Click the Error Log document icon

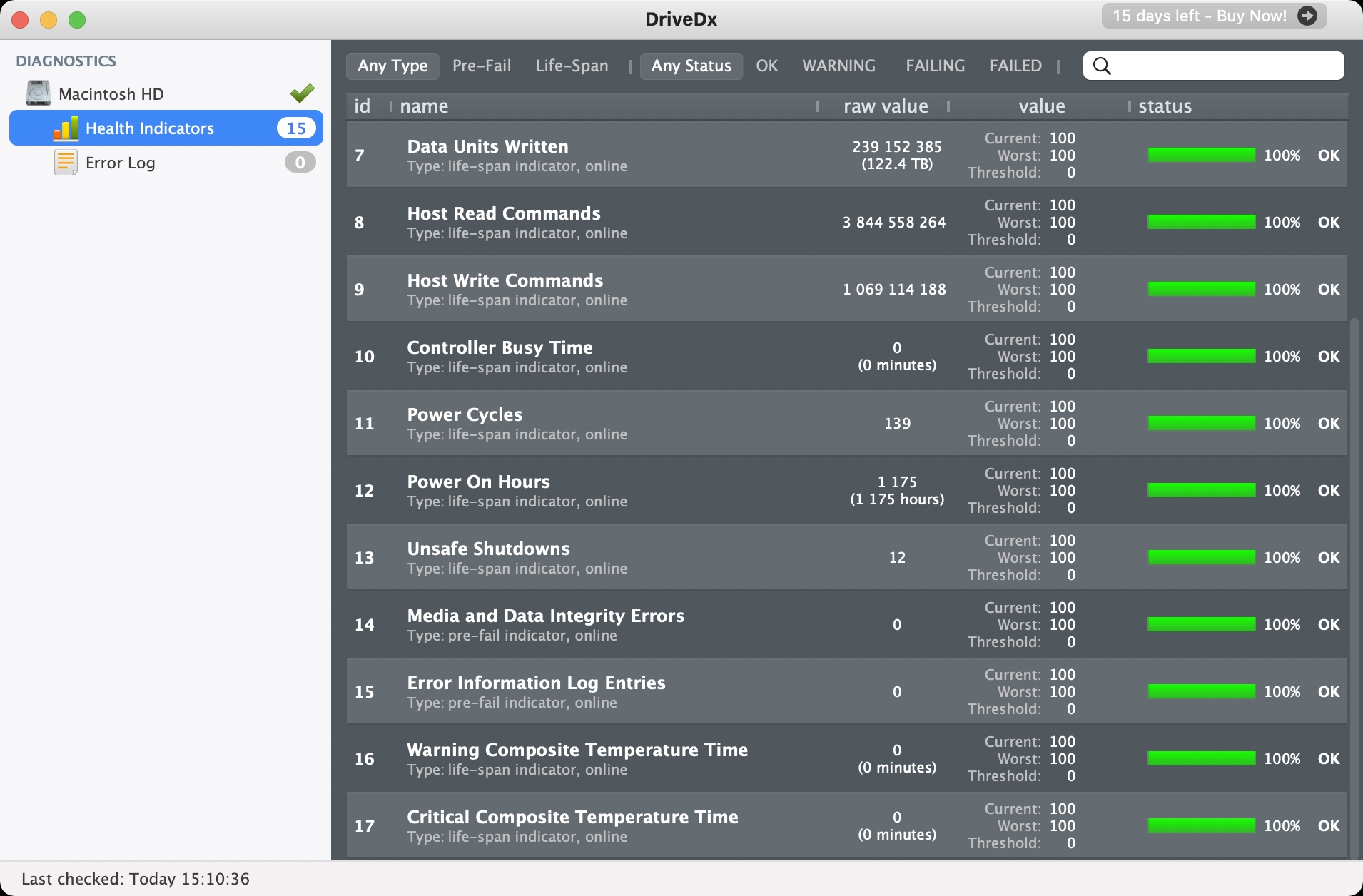(66, 163)
